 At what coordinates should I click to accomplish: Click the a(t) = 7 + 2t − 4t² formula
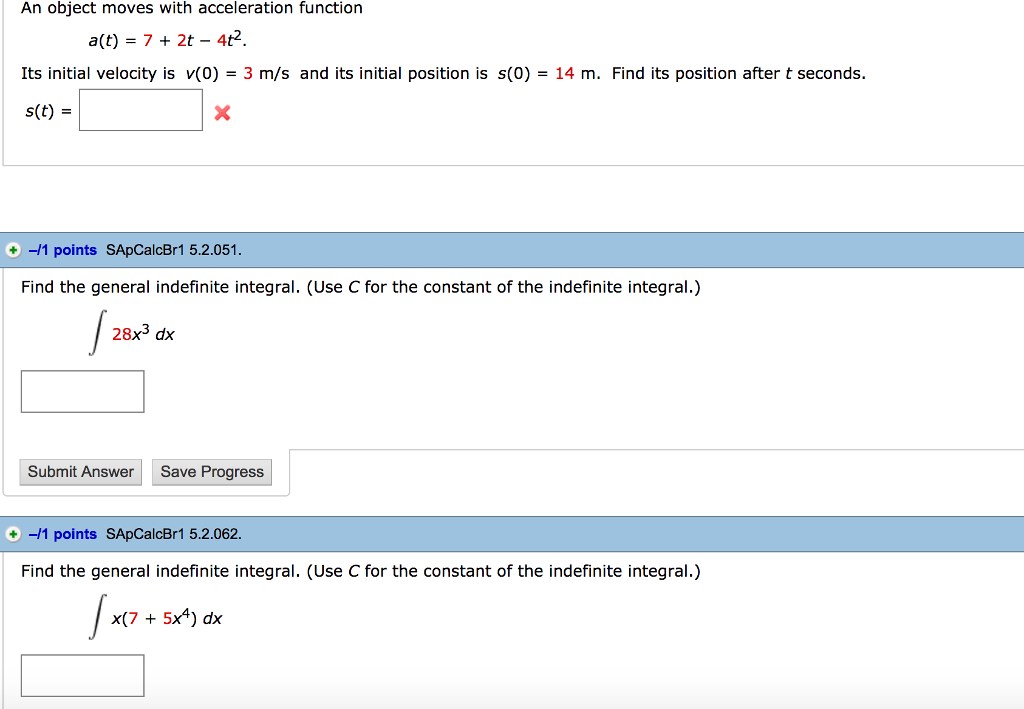[166, 41]
